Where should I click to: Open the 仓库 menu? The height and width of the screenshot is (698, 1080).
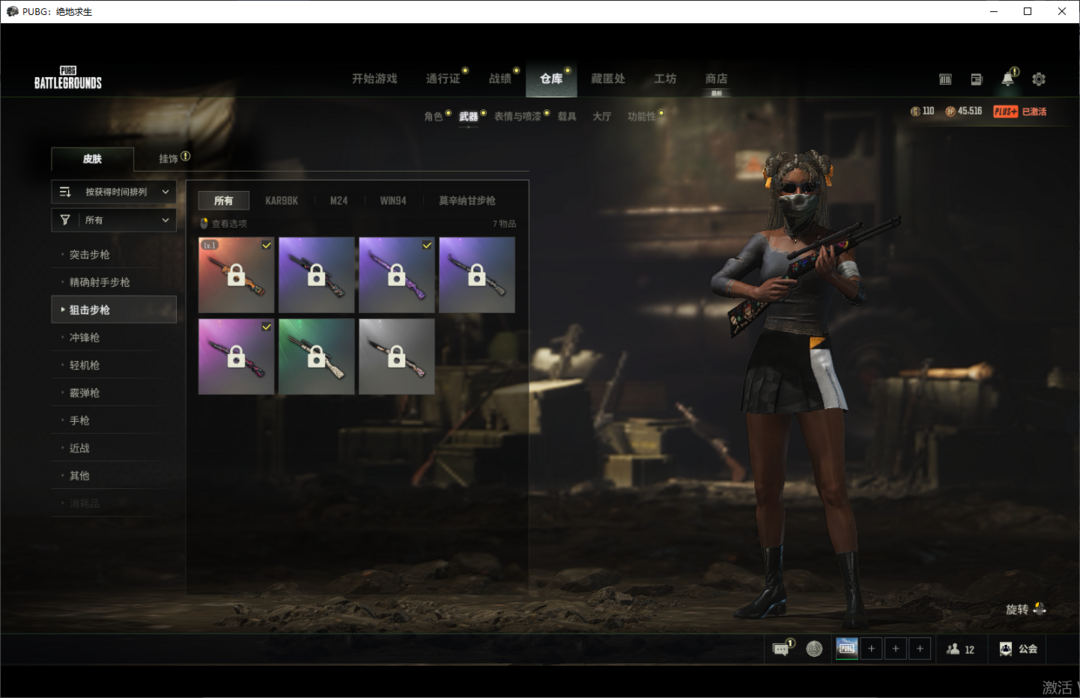(551, 79)
